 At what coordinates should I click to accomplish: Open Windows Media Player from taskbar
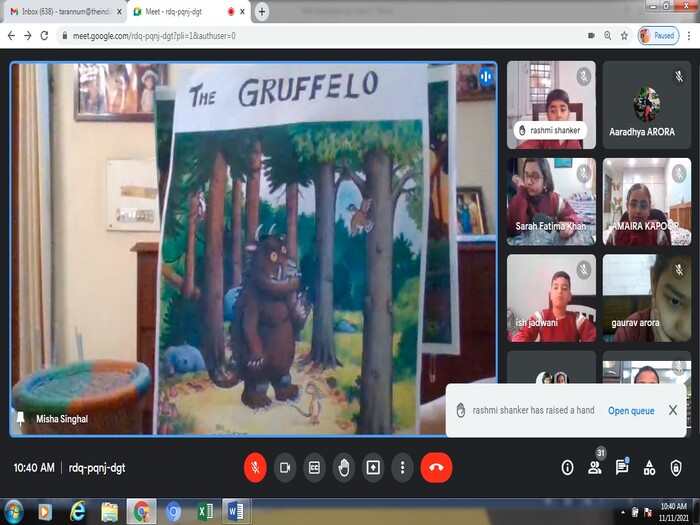tap(45, 512)
